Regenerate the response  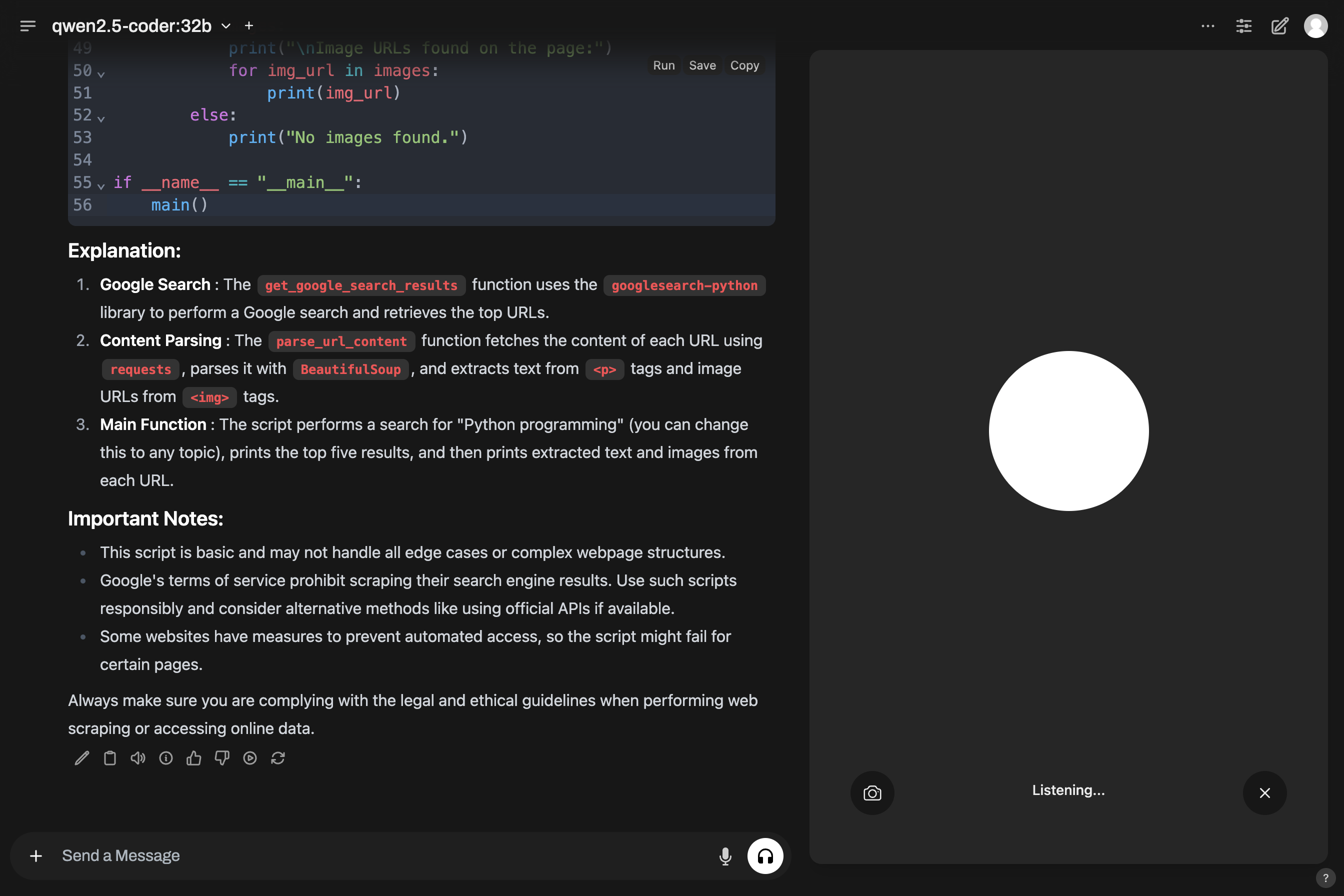click(x=277, y=757)
